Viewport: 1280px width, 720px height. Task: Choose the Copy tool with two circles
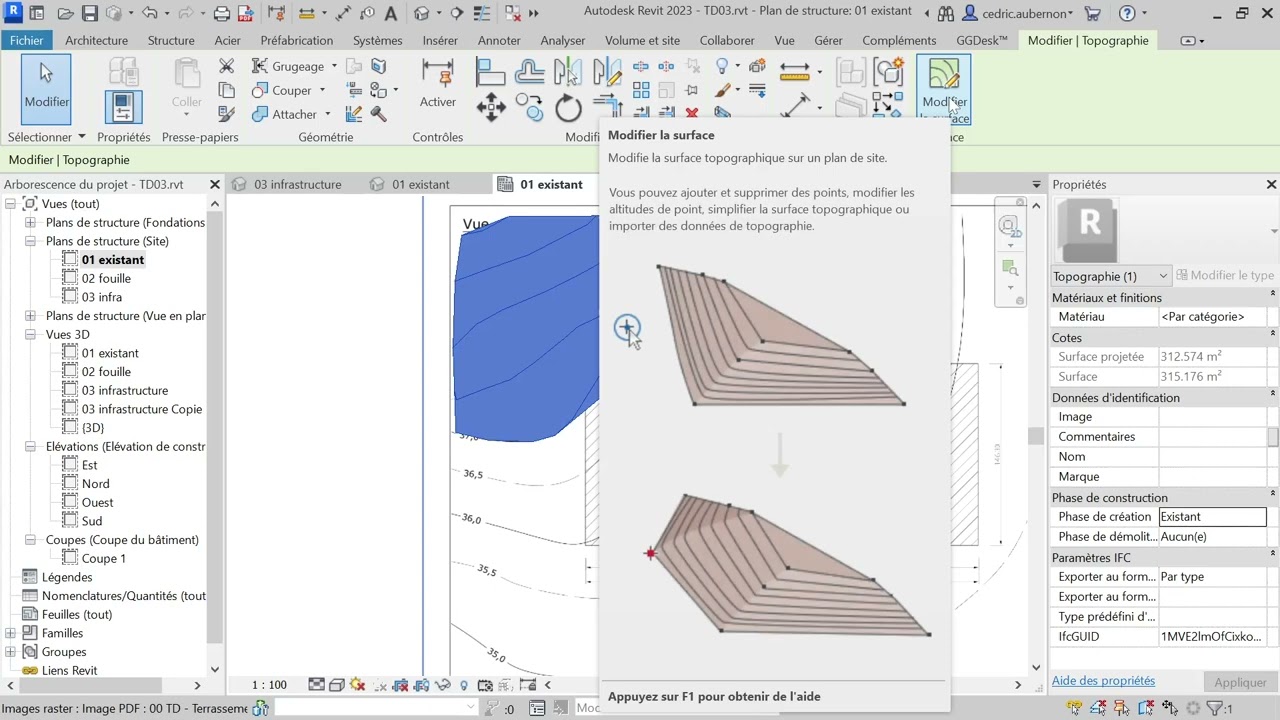click(x=529, y=108)
